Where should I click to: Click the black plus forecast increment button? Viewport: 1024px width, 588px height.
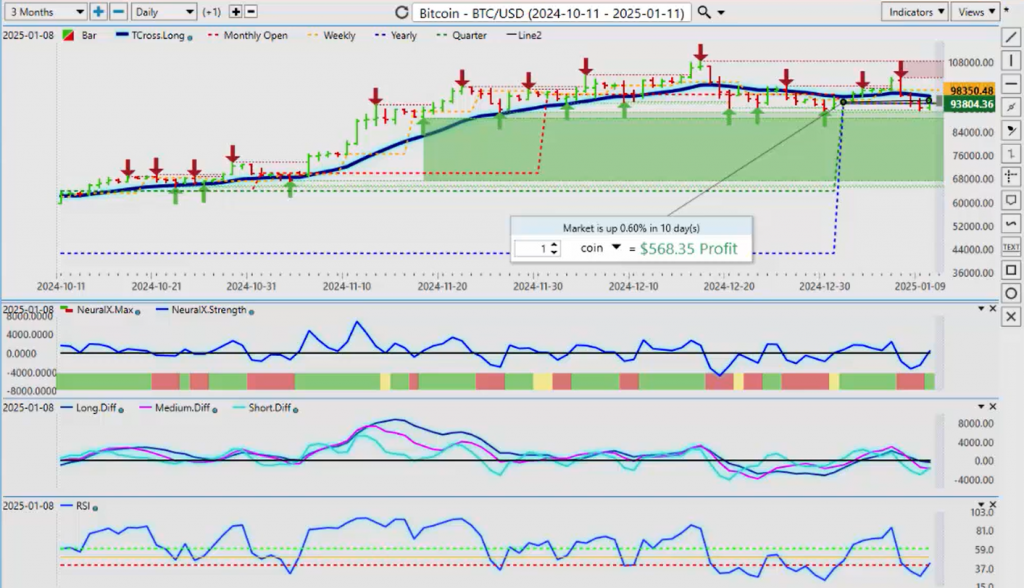[x=235, y=12]
